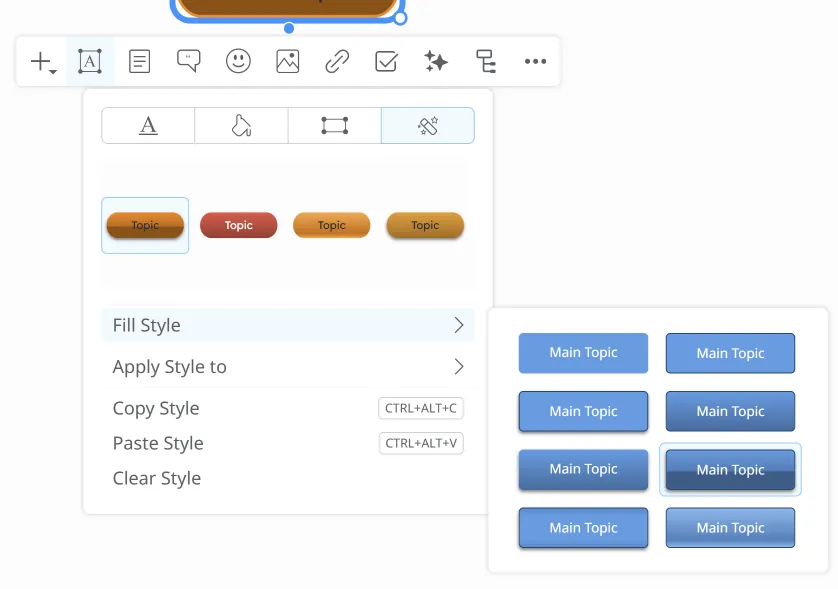The image size is (838, 589).
Task: Switch to the fill bucket tab
Action: pos(241,126)
